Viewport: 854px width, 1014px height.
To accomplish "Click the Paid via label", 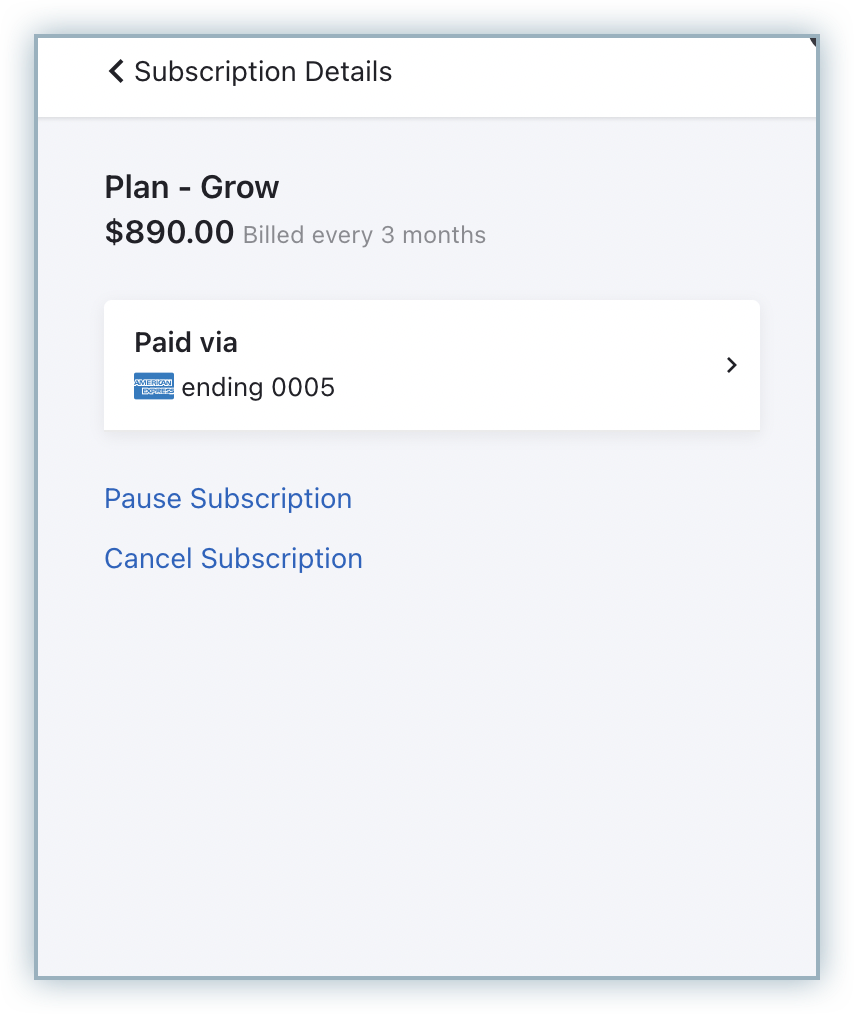I will point(186,343).
